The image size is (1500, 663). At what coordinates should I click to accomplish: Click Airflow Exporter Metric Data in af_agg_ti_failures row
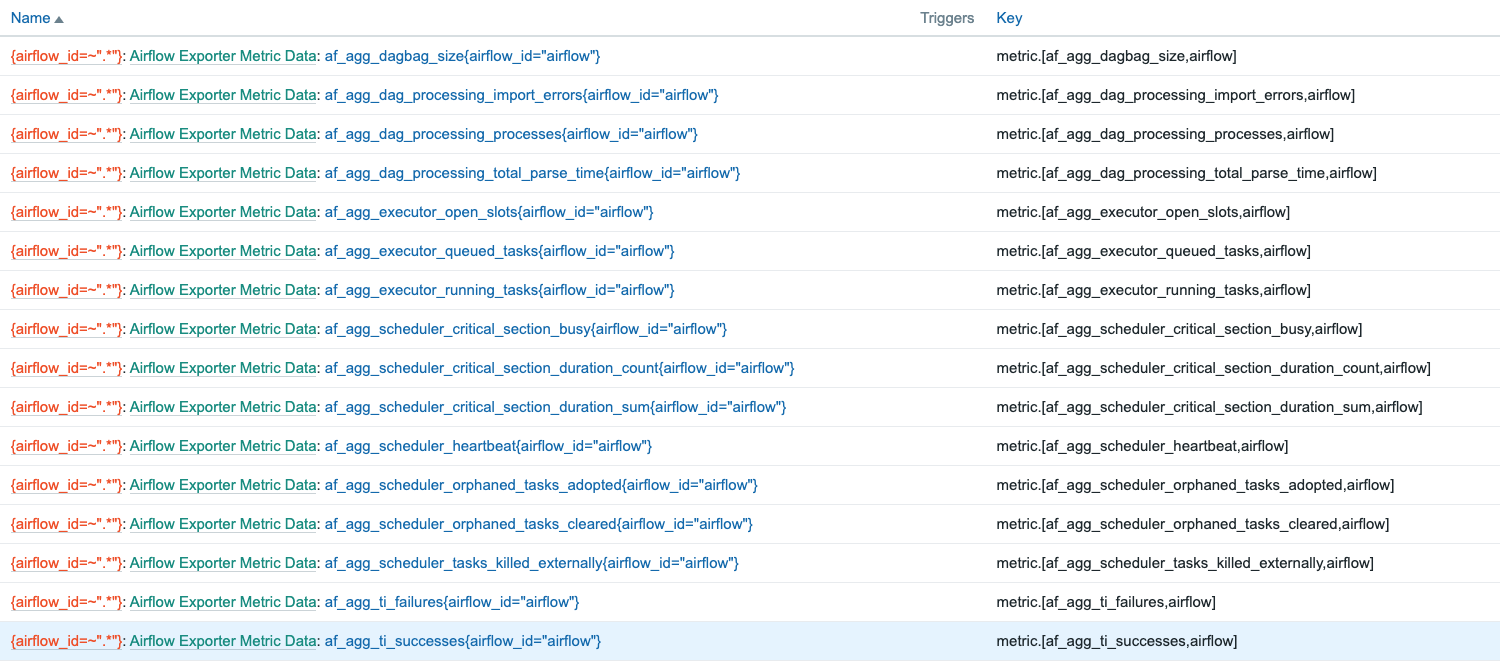223,602
